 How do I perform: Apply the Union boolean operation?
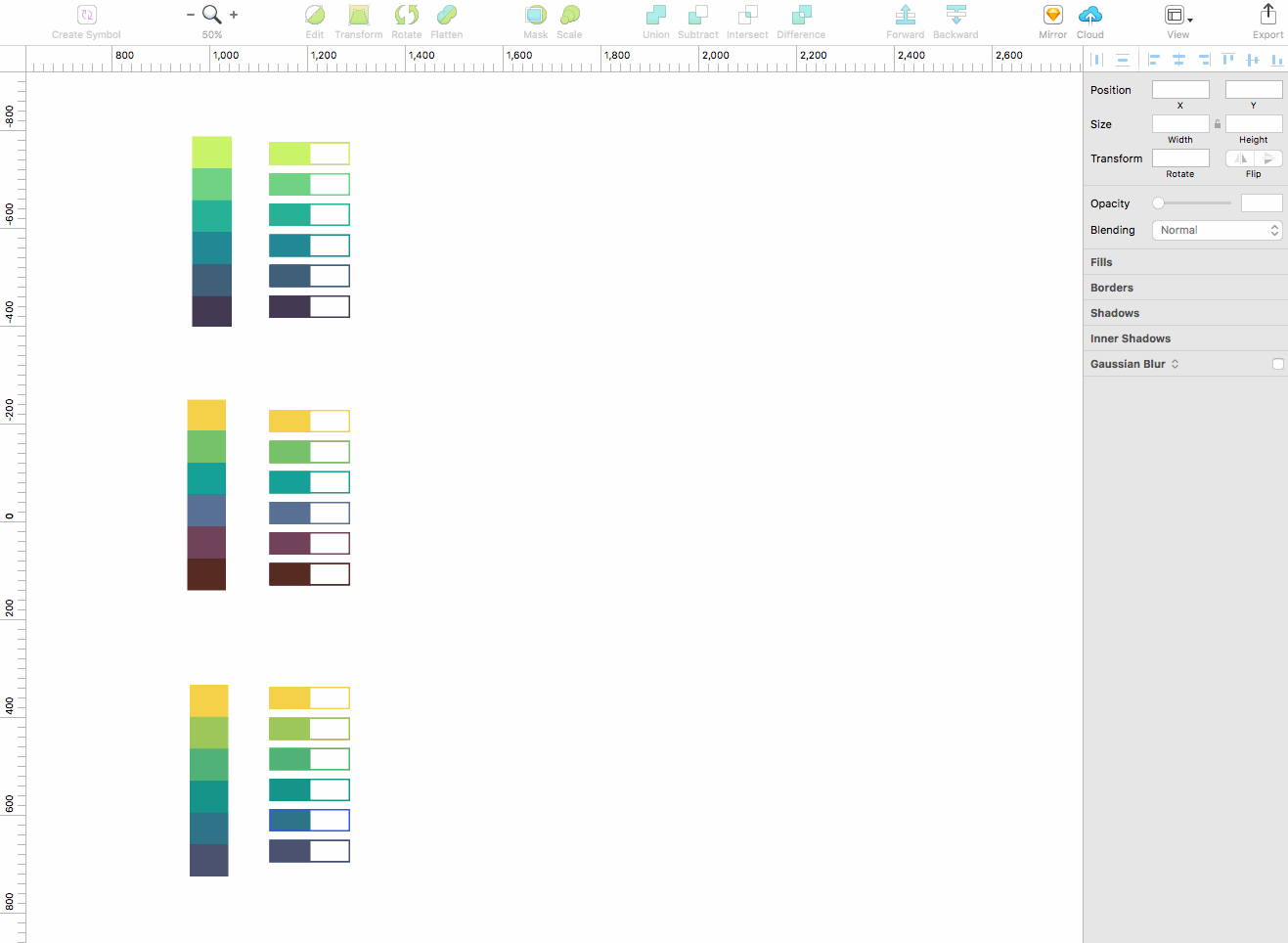coord(656,15)
